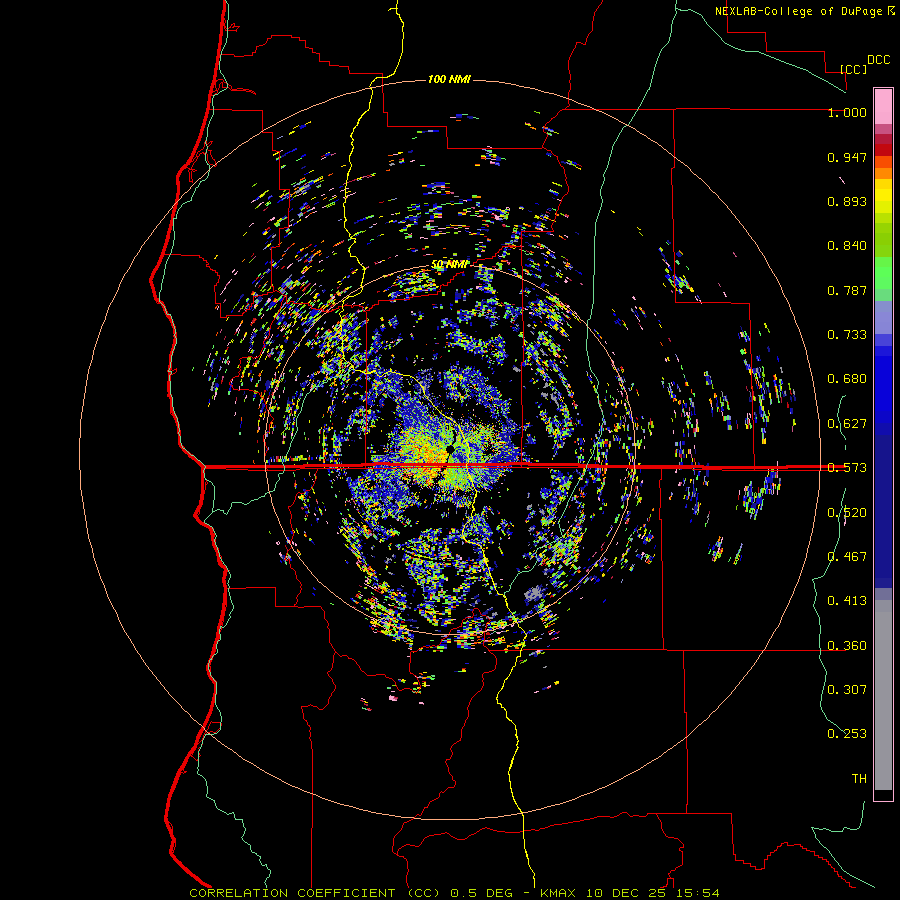This screenshot has height=900, width=900.
Task: Click the 0.733 scale value
Action: [x=847, y=335]
